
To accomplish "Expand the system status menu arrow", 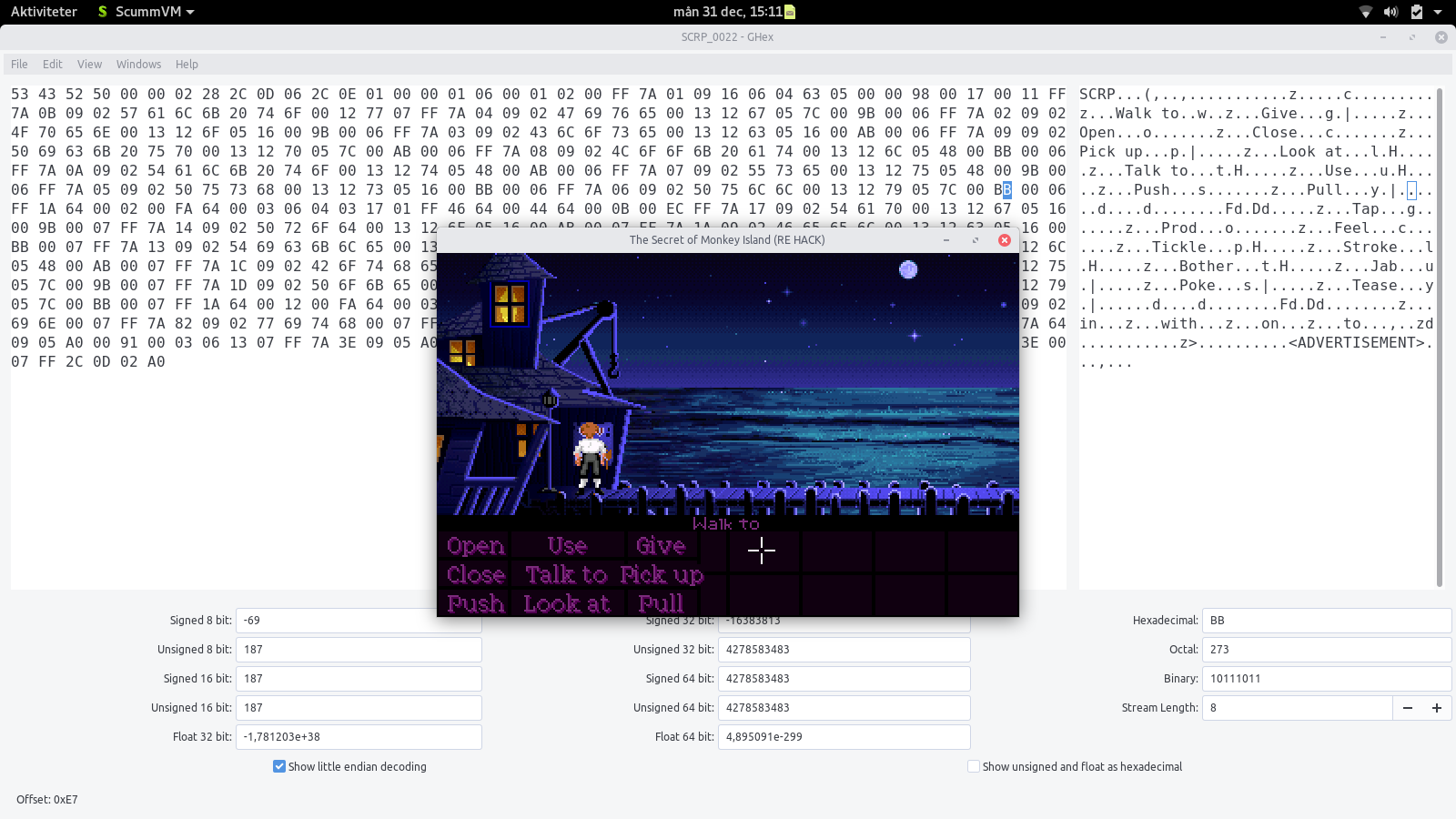I will click(x=1438, y=12).
